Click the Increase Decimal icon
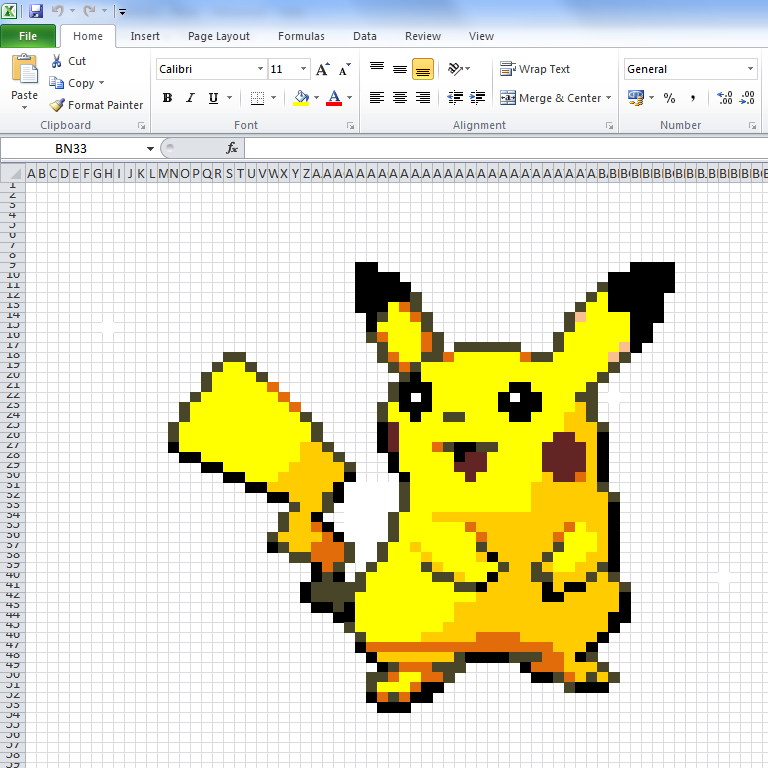 (725, 98)
